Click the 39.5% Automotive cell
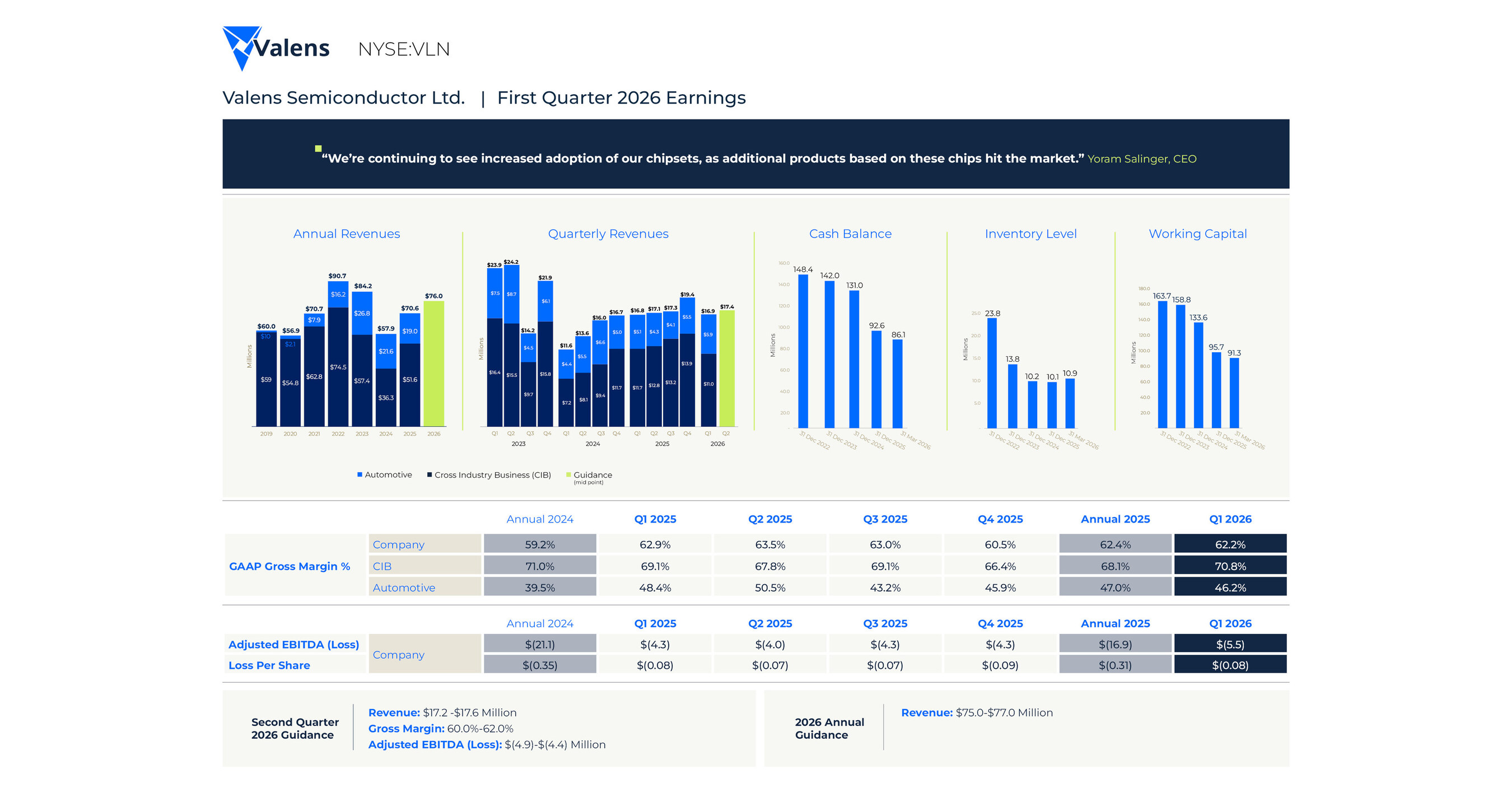 (x=540, y=588)
